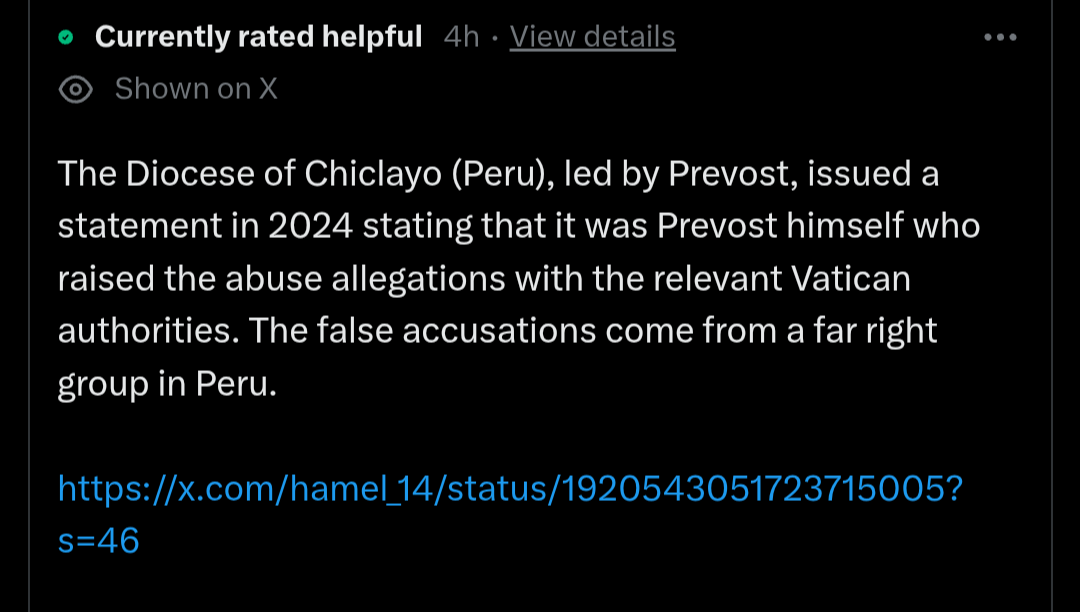Select the Currently rated helpful label

tap(258, 36)
